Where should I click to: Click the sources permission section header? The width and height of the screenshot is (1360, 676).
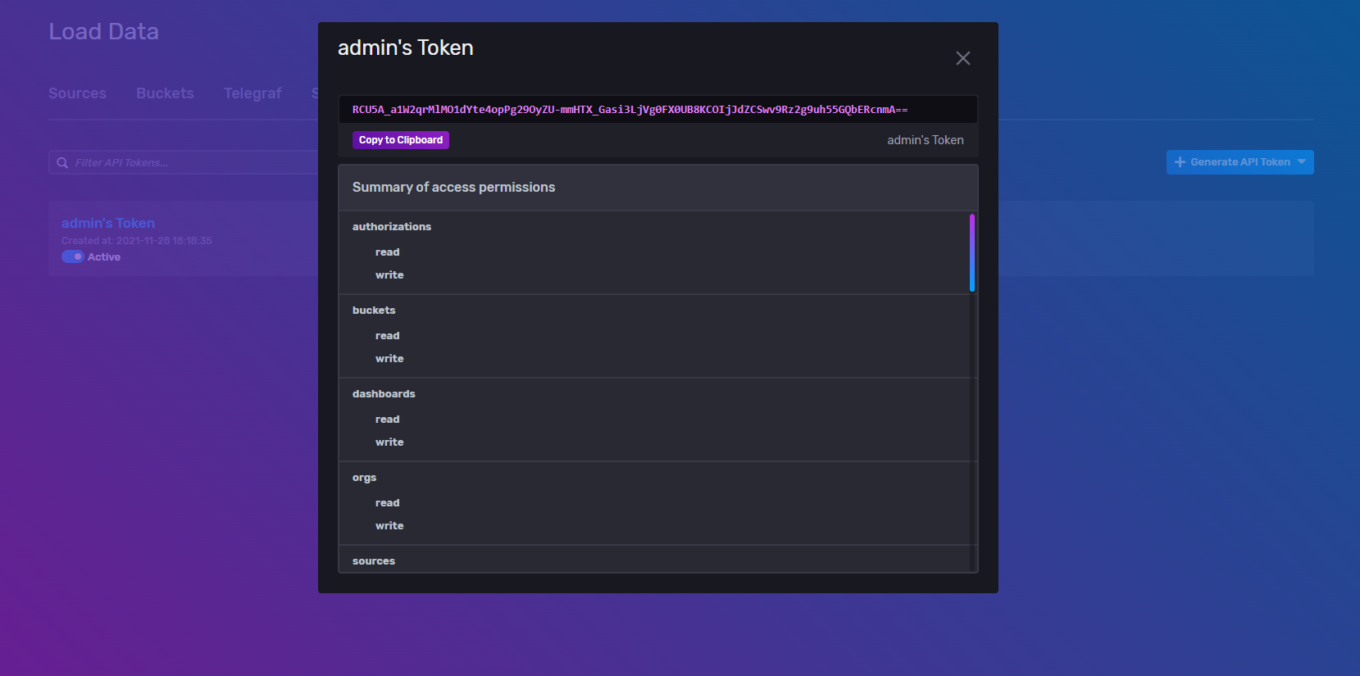373,560
